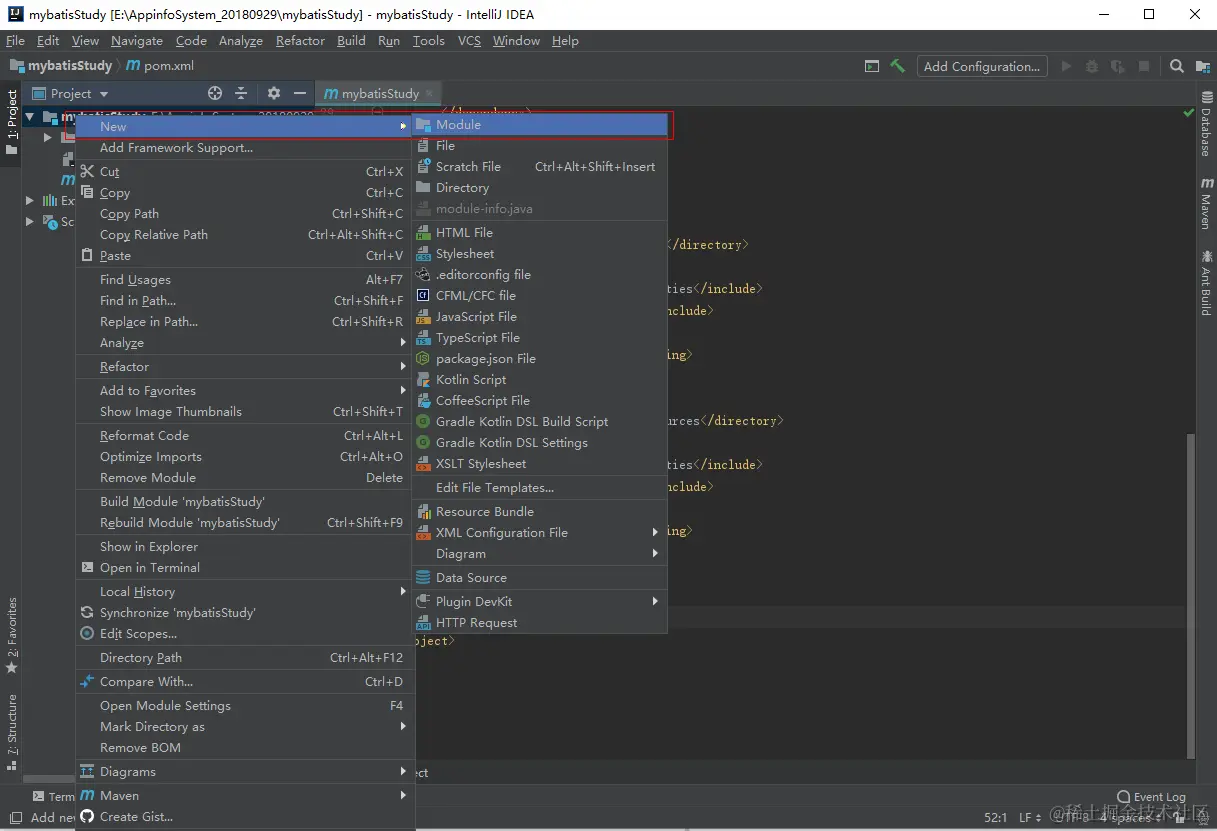The image size is (1217, 831).
Task: Click the CFML/CFC file icon
Action: point(423,296)
